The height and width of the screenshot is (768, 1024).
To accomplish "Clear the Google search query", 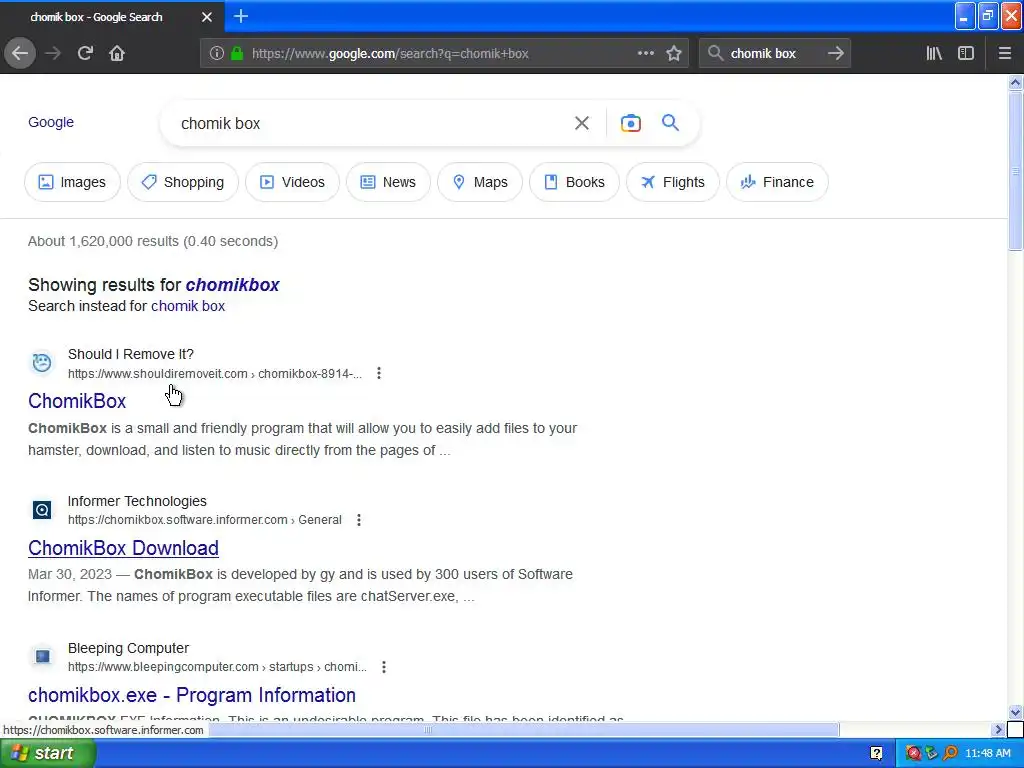I will [x=581, y=123].
